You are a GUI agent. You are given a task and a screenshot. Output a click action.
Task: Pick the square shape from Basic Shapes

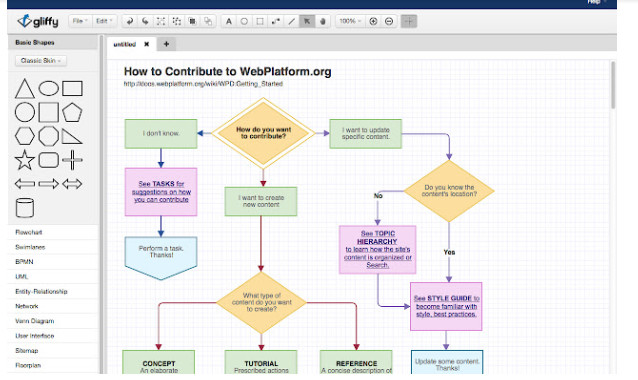(48, 112)
